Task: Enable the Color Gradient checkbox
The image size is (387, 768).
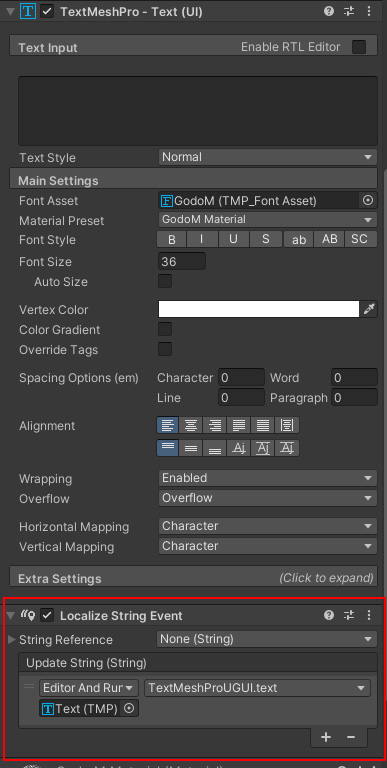Action: (x=165, y=329)
